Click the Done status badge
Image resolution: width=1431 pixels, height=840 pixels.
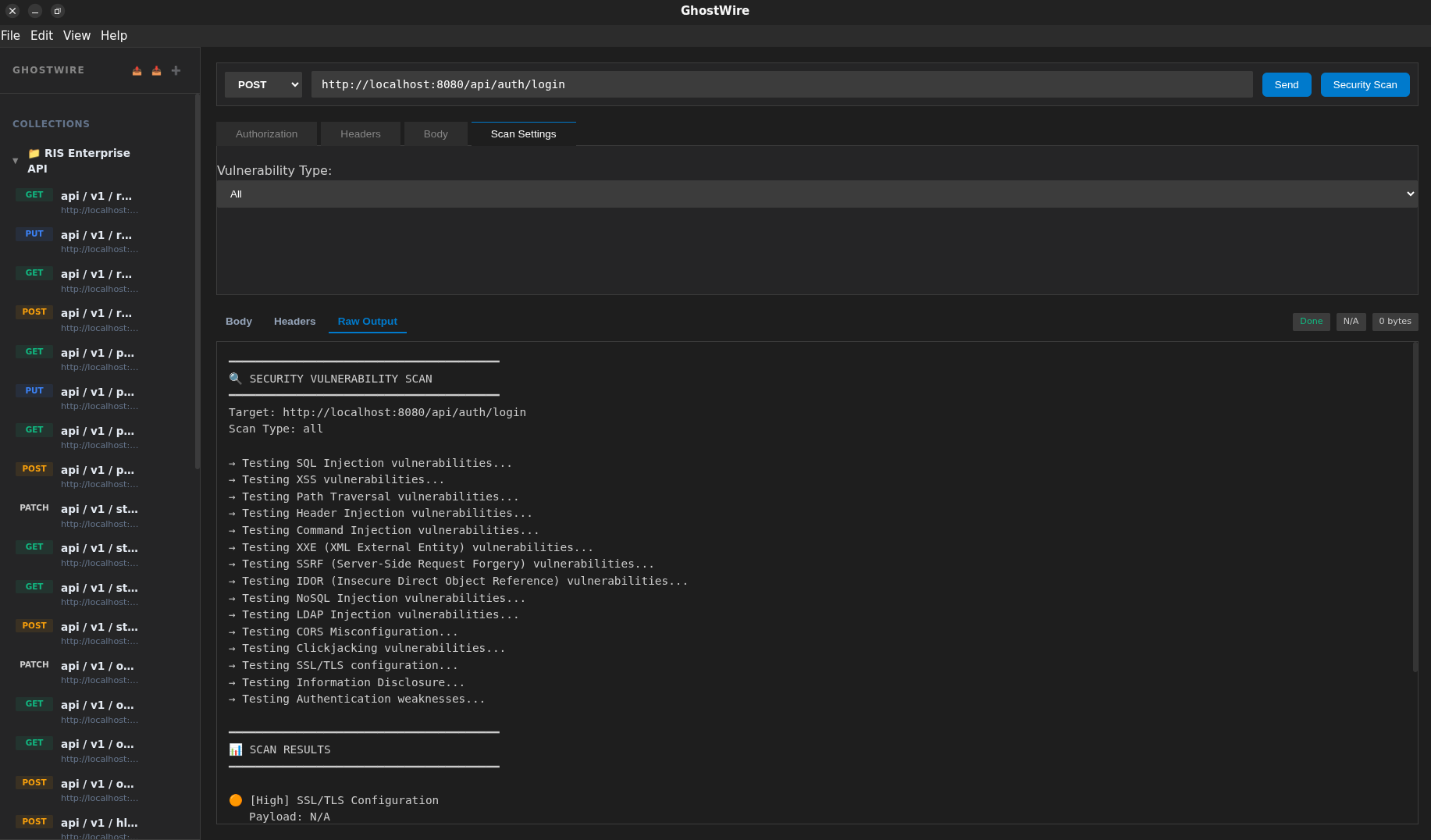tap(1312, 322)
